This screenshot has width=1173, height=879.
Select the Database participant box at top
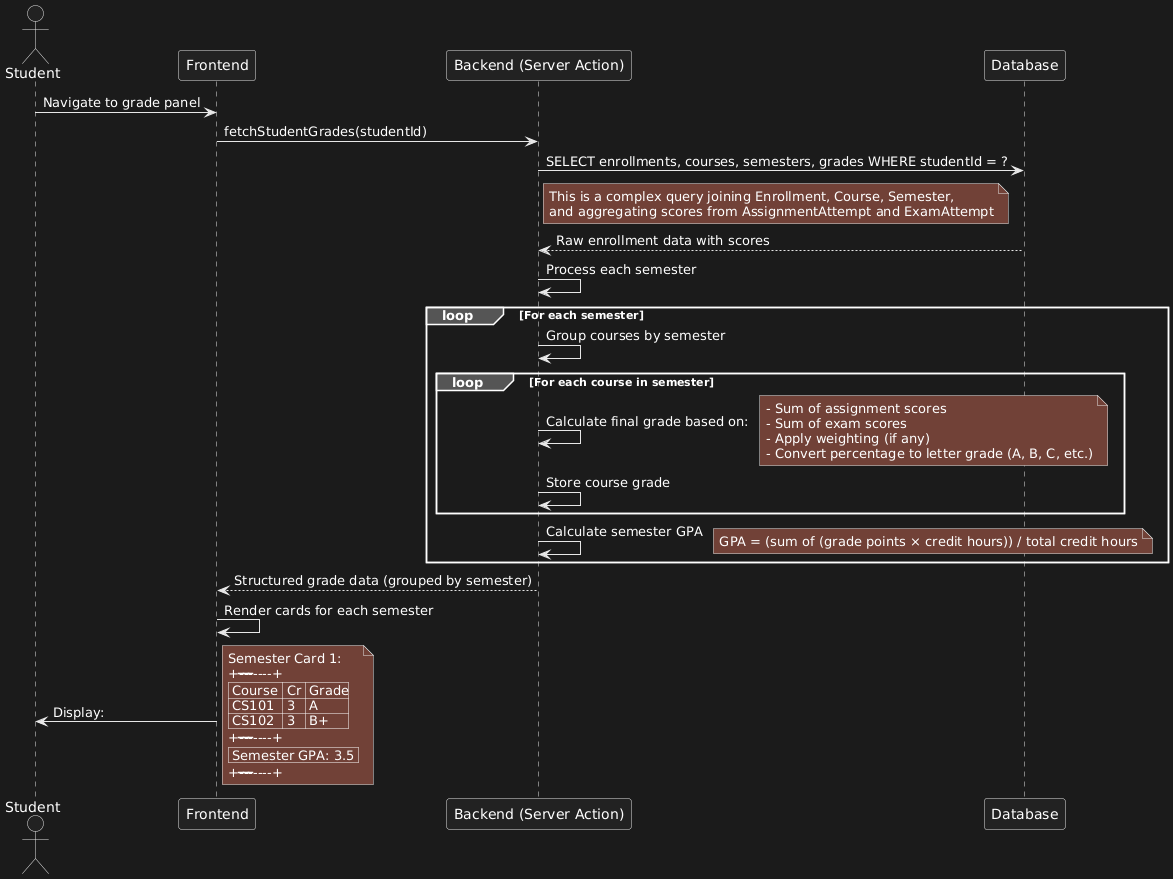tap(1024, 65)
